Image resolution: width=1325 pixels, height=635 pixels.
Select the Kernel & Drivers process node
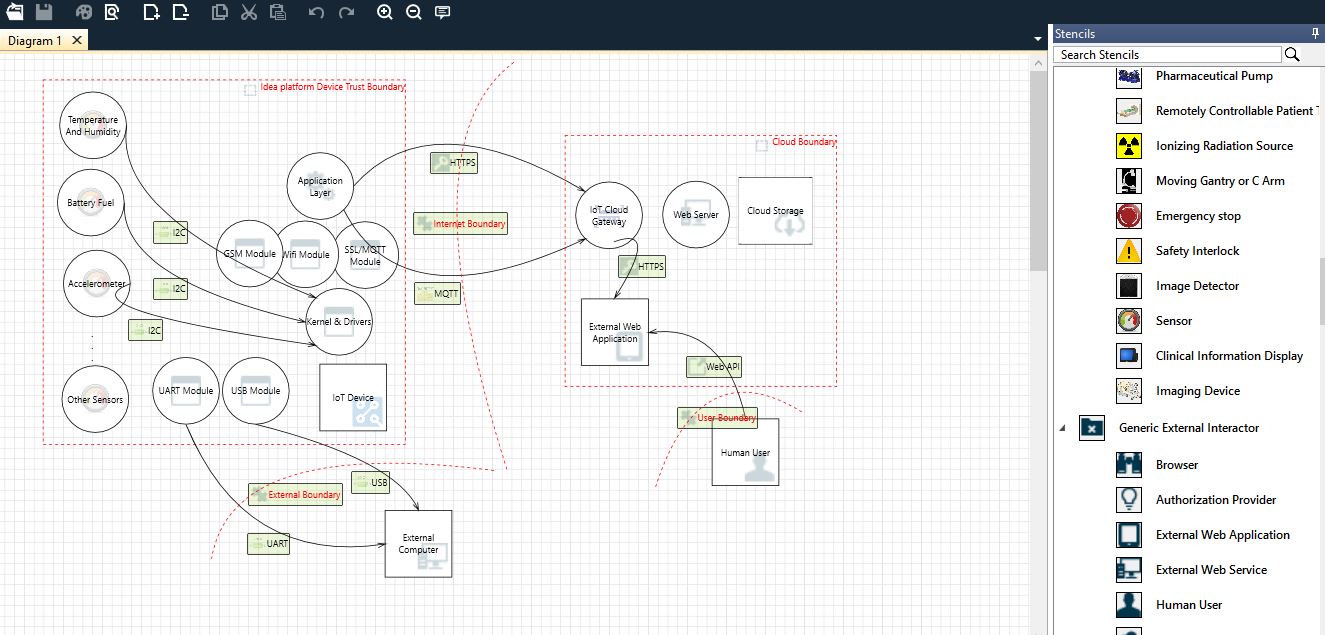point(339,321)
